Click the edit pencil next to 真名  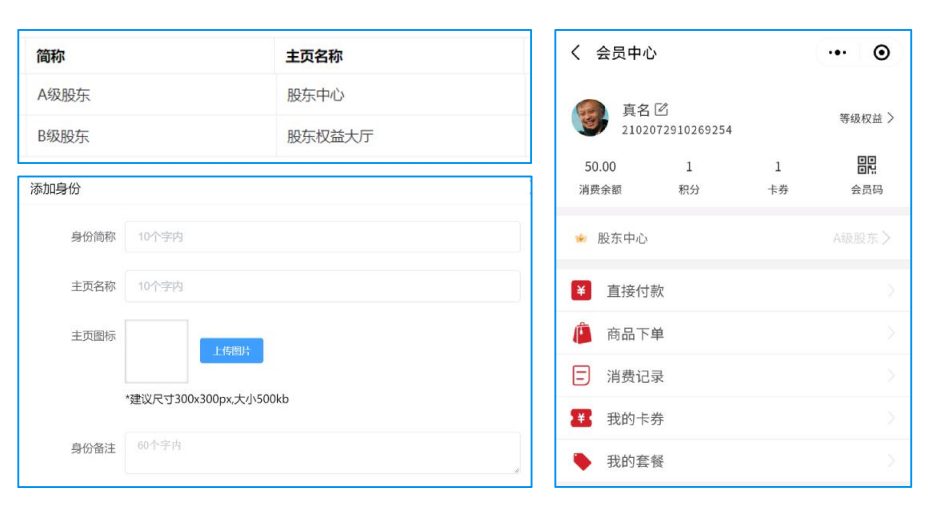[x=661, y=110]
